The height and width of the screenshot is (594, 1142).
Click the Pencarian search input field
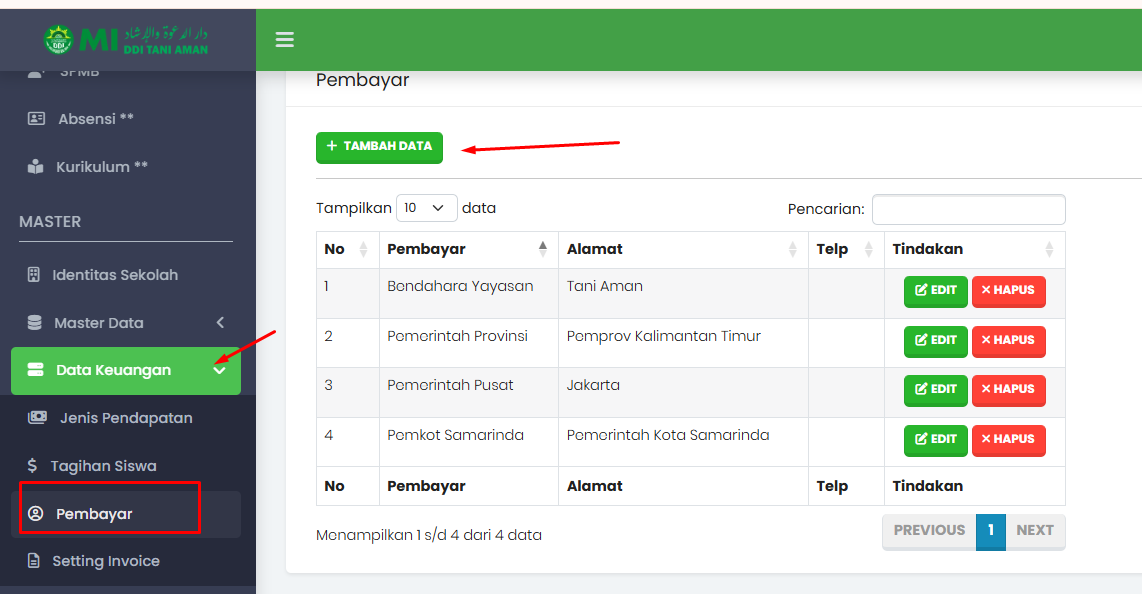(x=968, y=209)
